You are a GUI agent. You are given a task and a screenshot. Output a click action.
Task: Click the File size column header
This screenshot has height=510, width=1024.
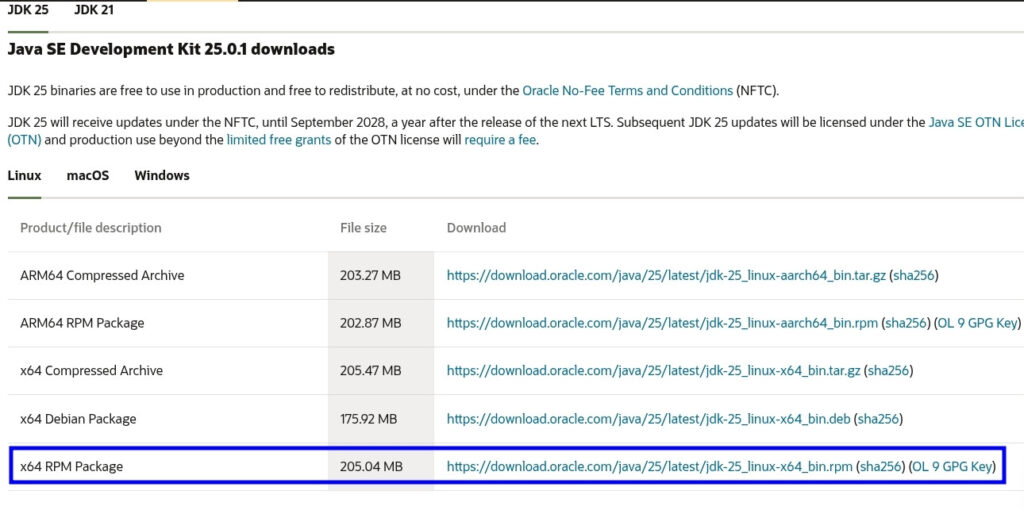[363, 228]
